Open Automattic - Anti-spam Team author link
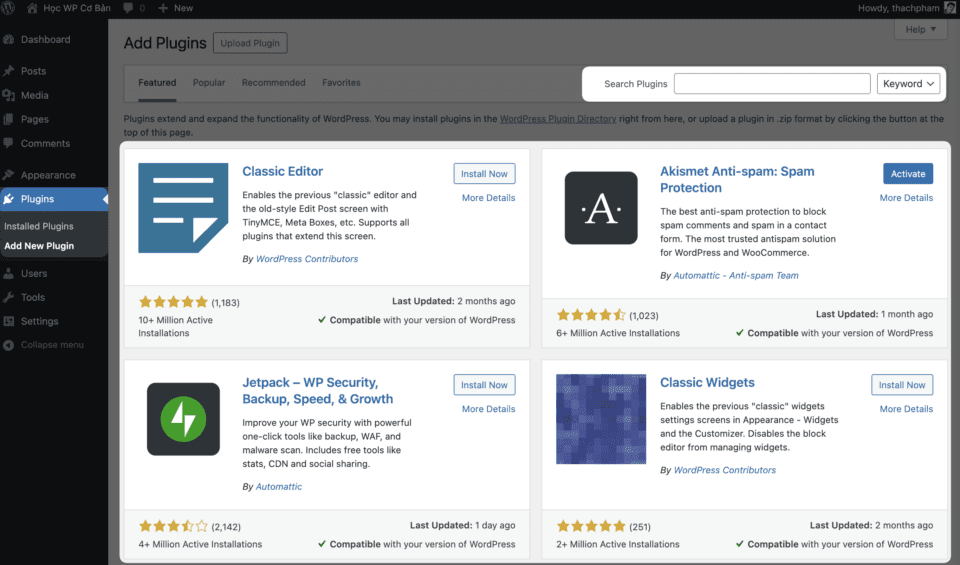The height and width of the screenshot is (565, 960). point(736,275)
